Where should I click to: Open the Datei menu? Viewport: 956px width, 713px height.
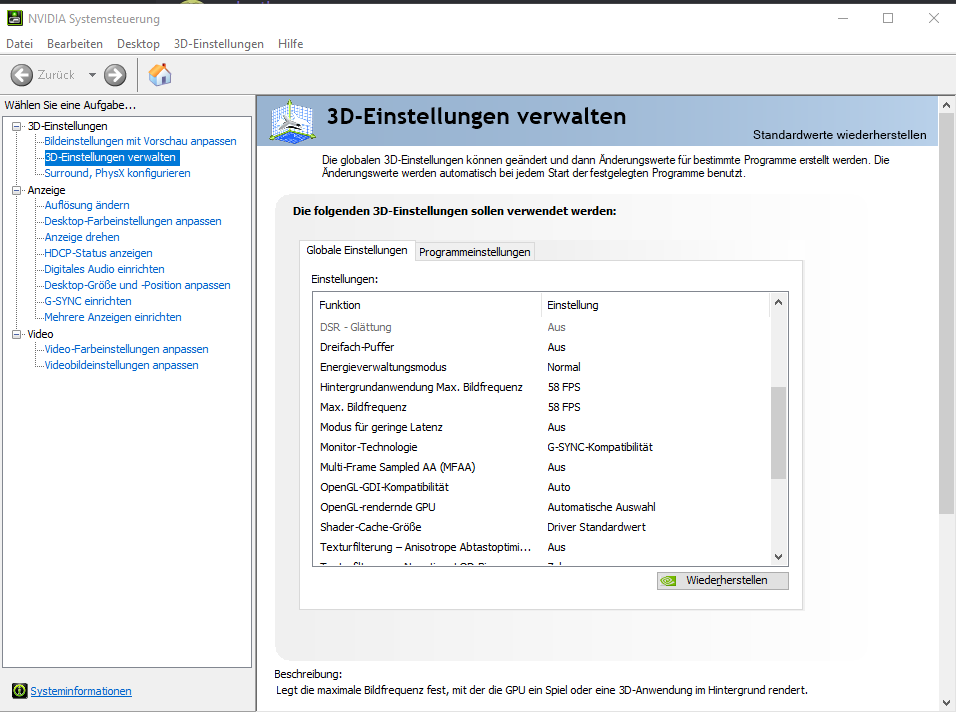20,44
